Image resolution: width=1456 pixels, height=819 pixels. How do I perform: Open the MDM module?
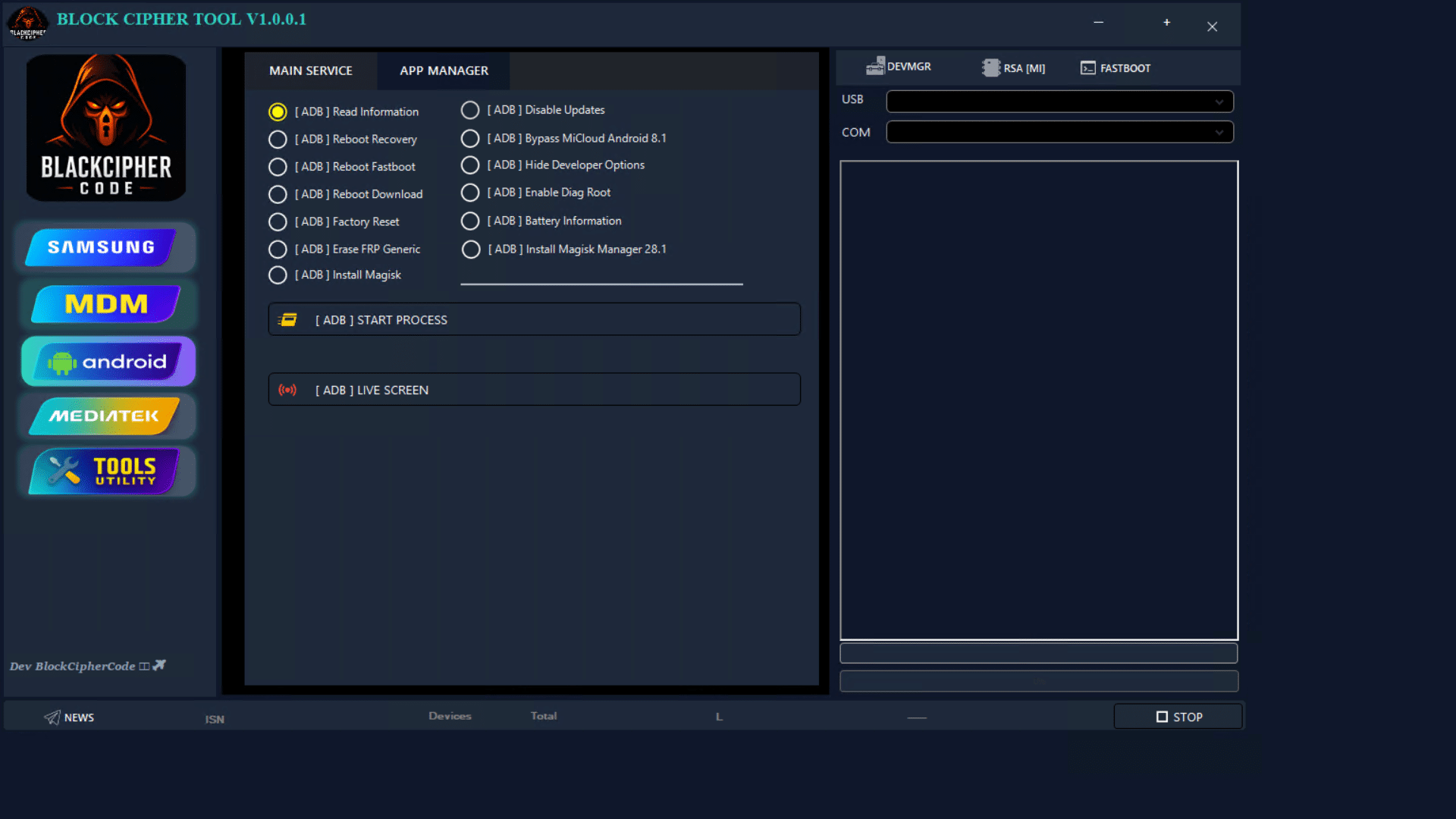pos(106,304)
